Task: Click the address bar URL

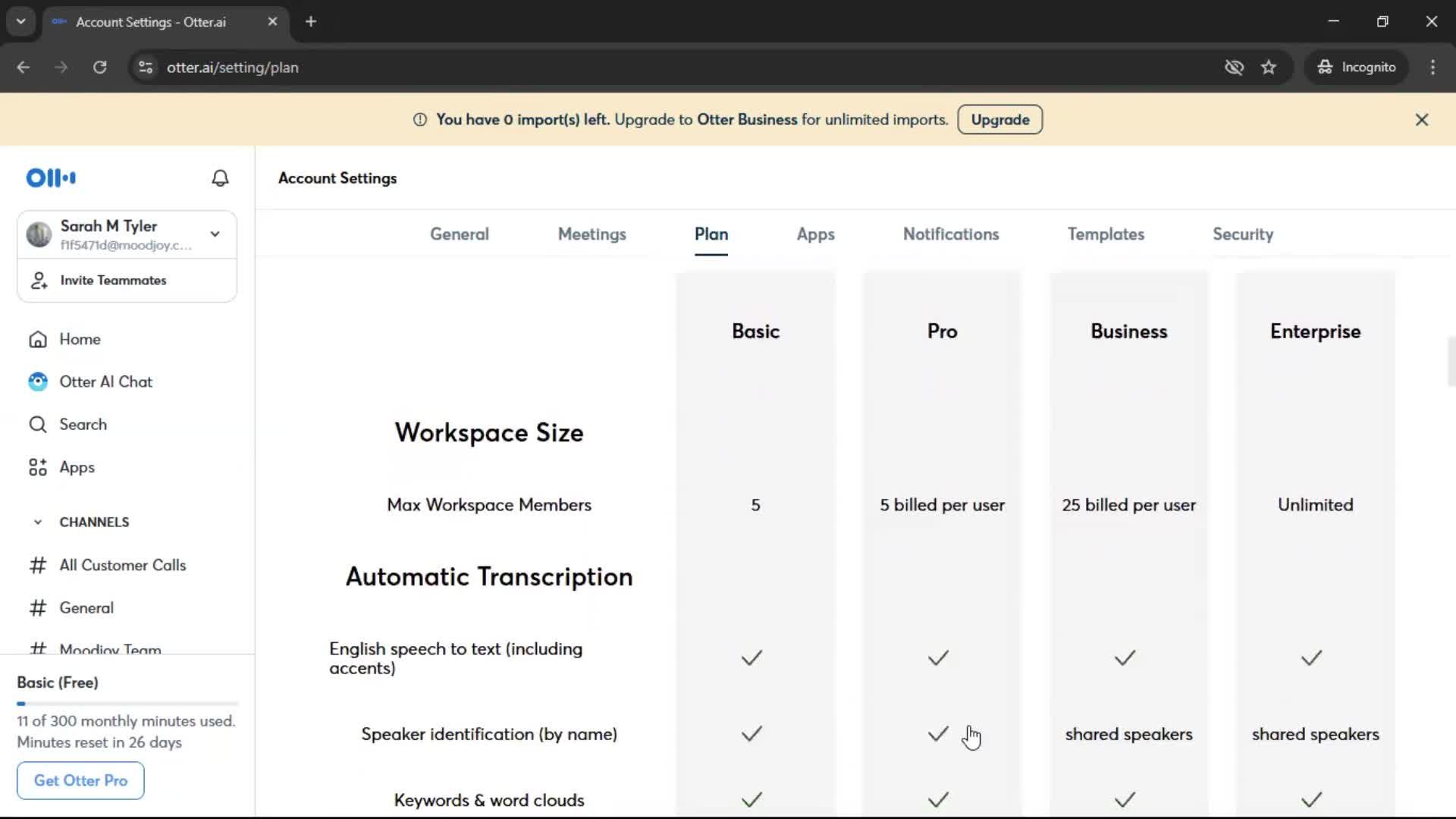Action: 232,67
